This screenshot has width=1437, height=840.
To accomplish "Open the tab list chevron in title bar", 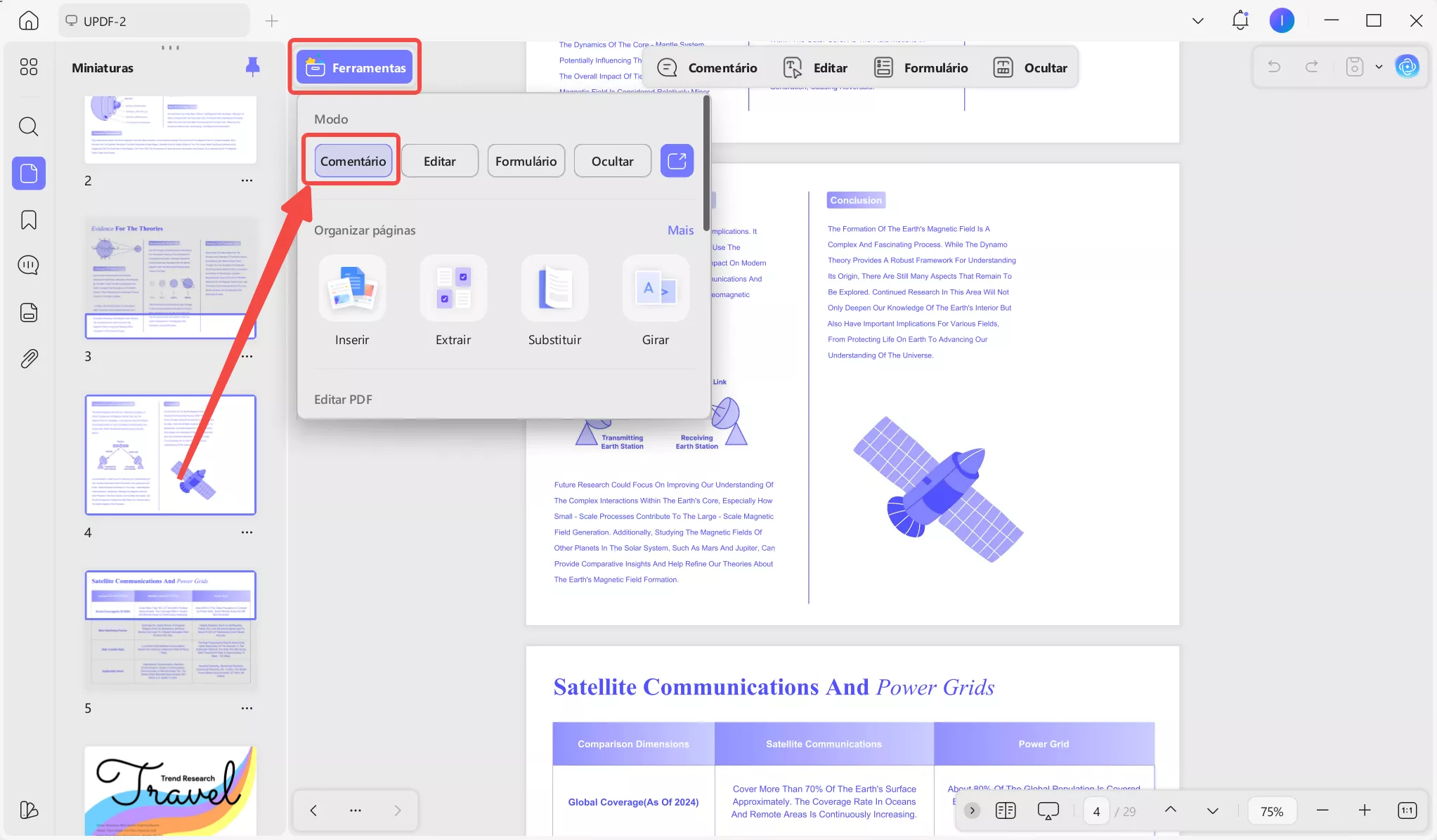I will coord(1198,21).
